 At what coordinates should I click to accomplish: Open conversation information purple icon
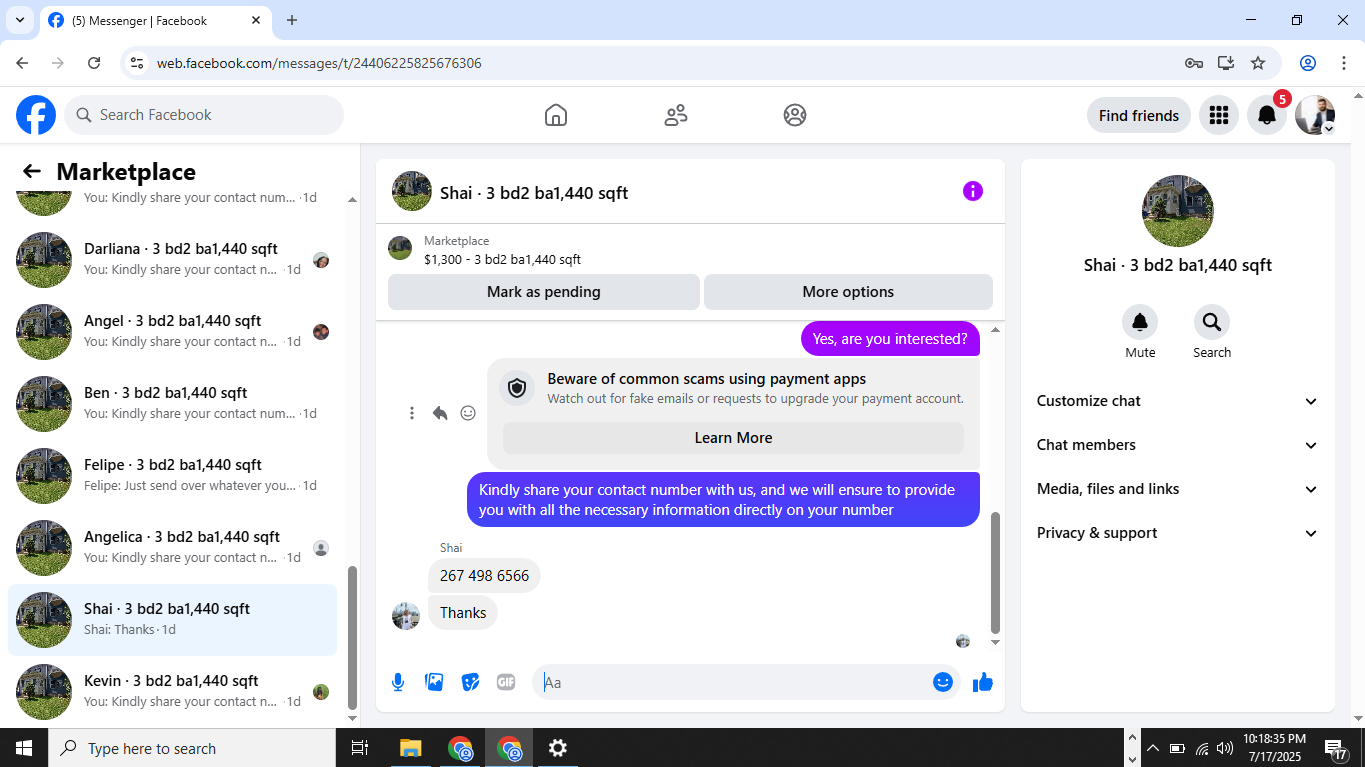click(973, 191)
